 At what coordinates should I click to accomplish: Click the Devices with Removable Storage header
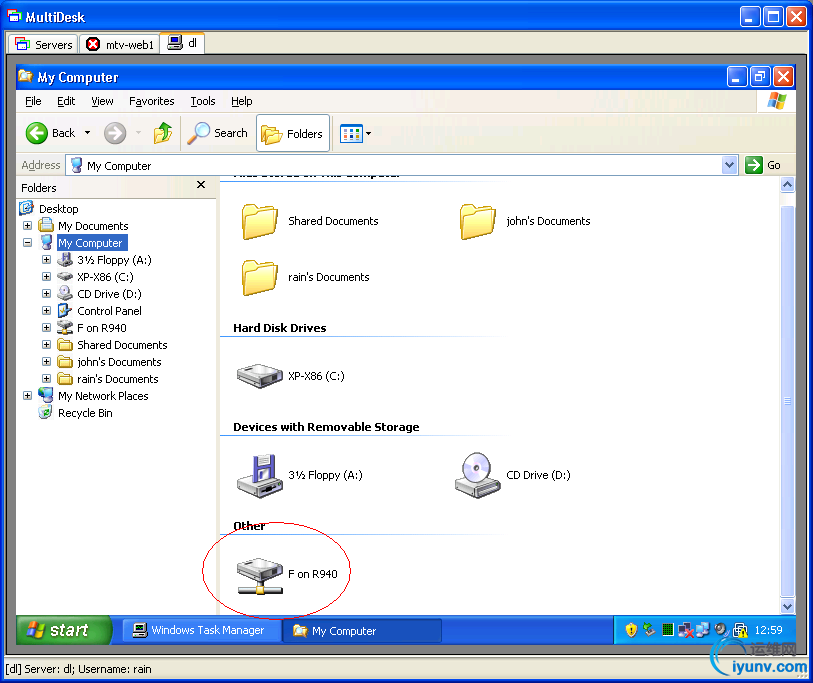pos(326,427)
